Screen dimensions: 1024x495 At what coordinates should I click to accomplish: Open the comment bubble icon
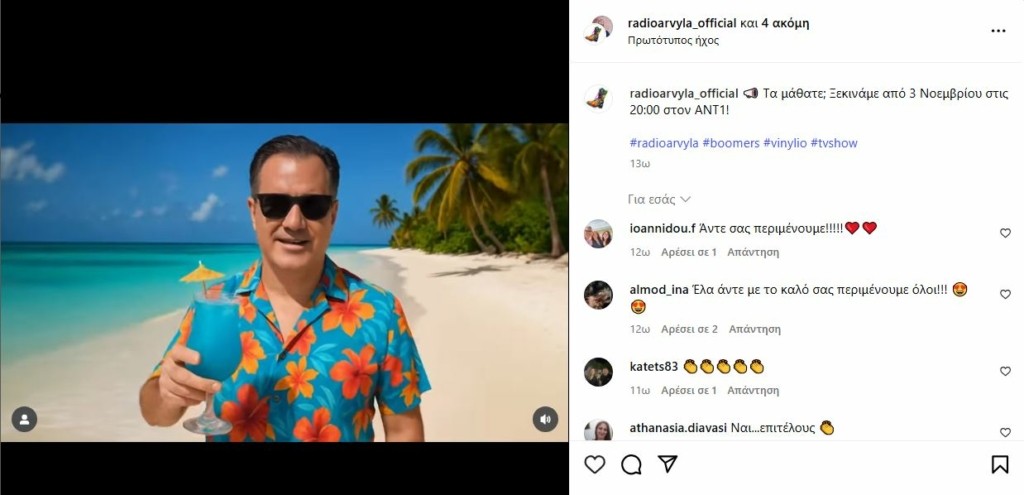point(631,464)
